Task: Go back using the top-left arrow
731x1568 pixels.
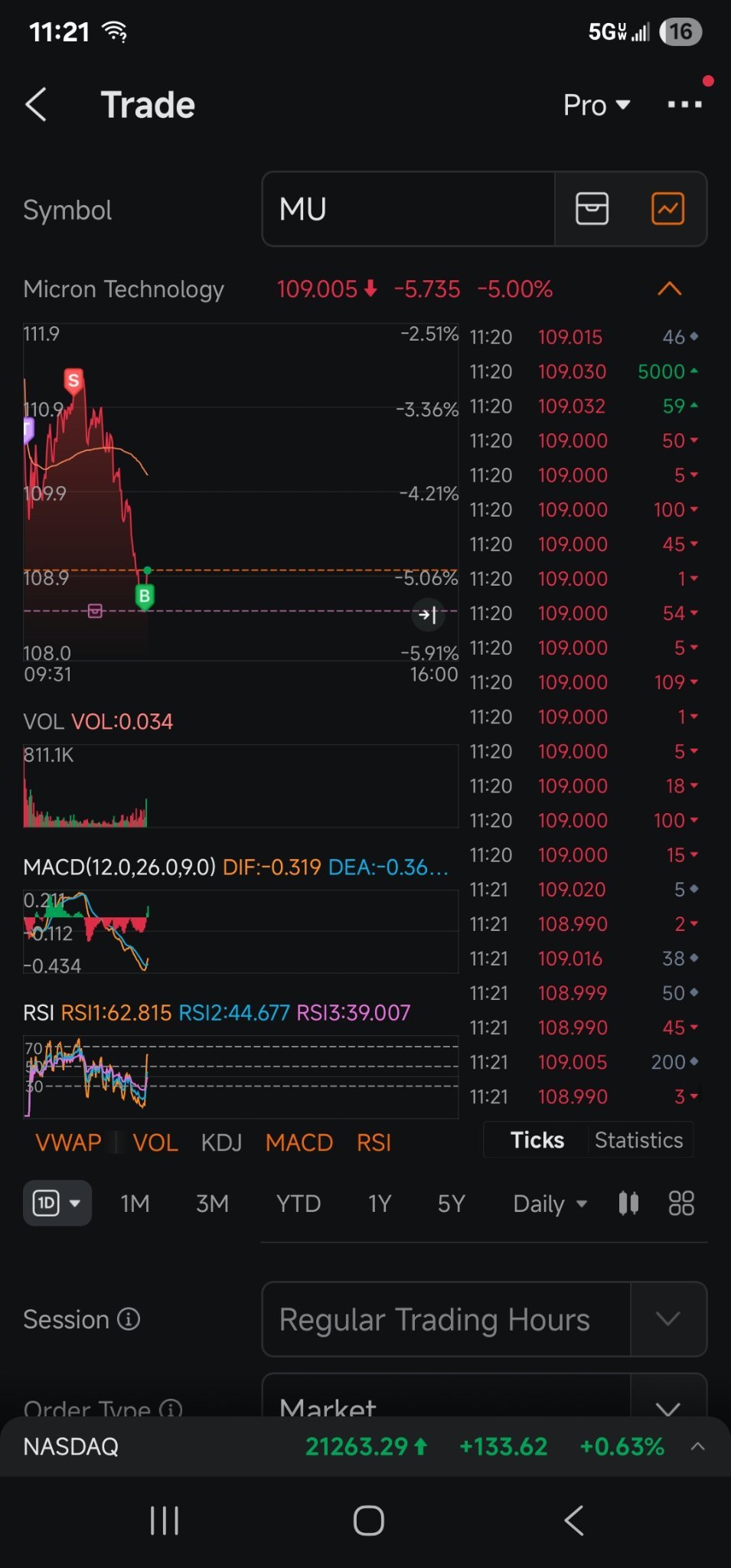Action: 36,104
